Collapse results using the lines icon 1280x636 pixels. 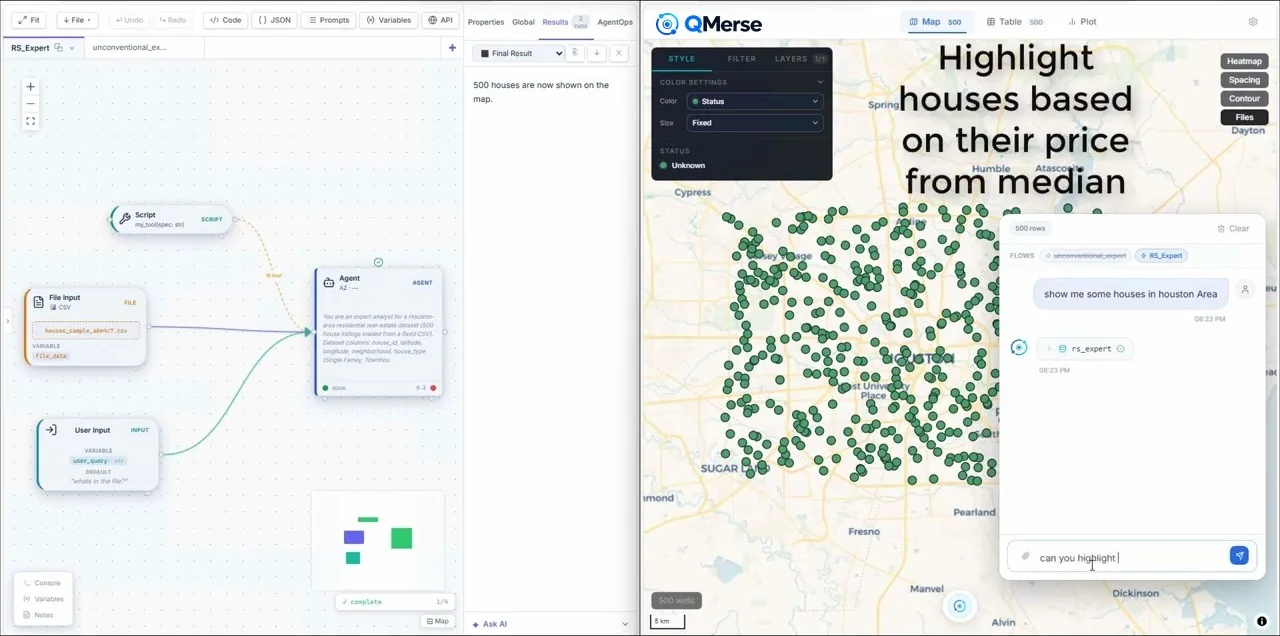pos(575,53)
